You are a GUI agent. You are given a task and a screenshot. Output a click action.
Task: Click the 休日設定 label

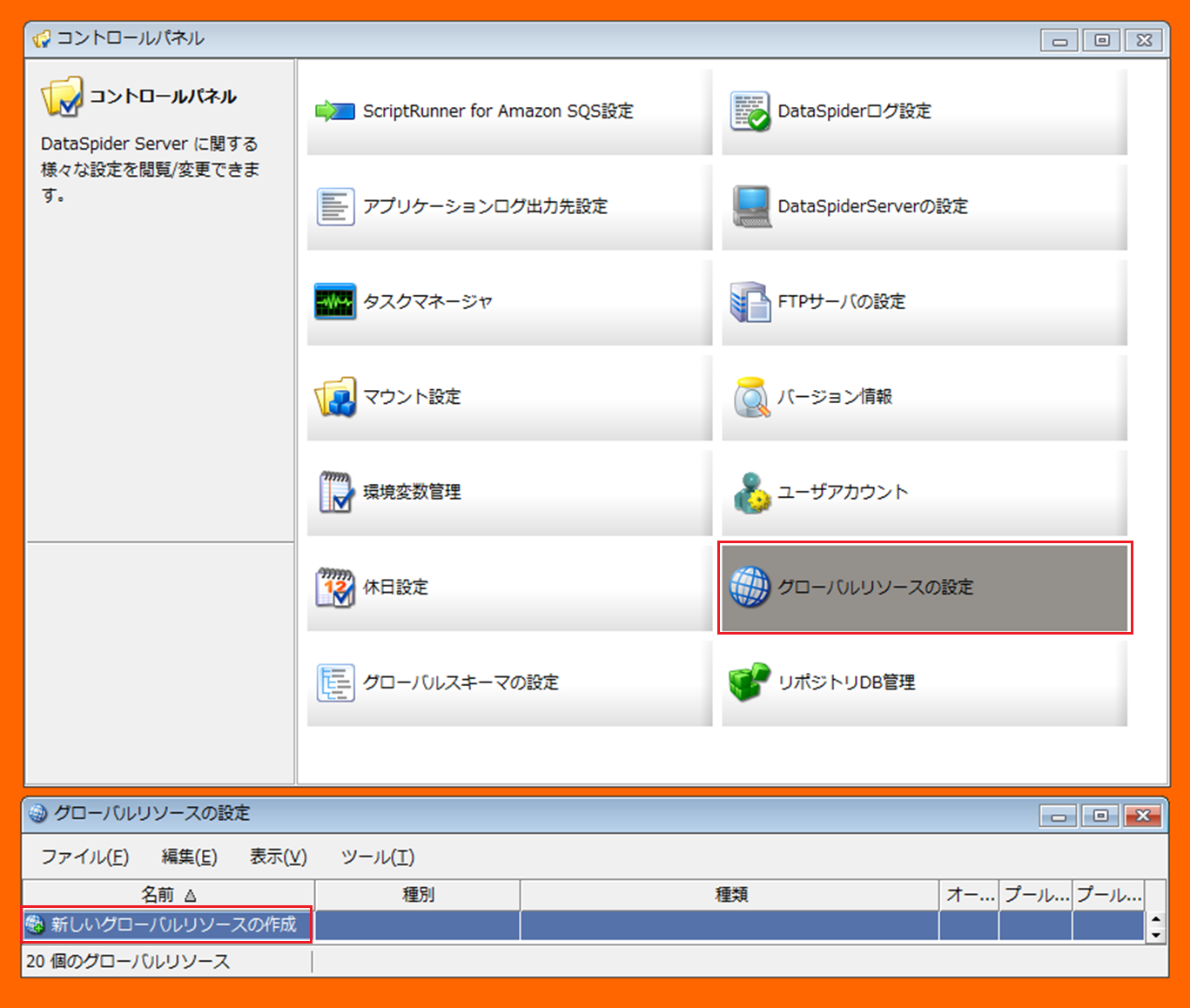tap(395, 587)
